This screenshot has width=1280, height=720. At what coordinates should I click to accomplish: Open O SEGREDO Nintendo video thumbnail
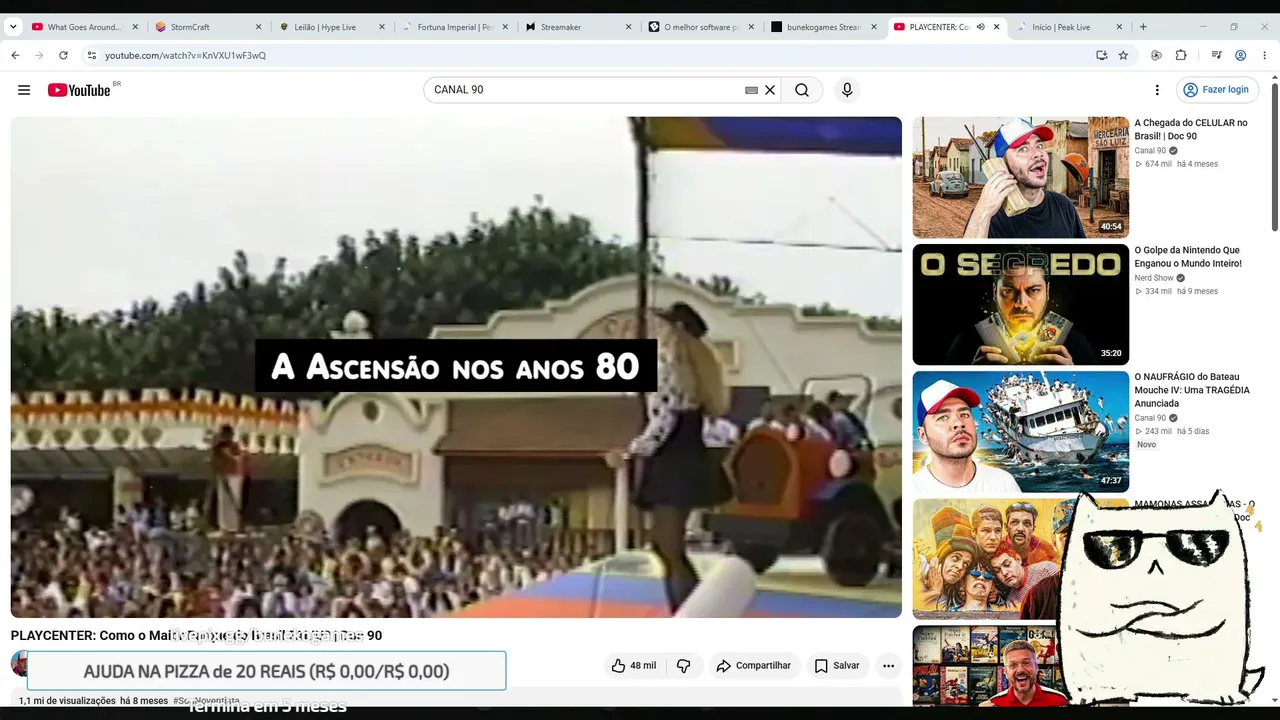click(1020, 304)
